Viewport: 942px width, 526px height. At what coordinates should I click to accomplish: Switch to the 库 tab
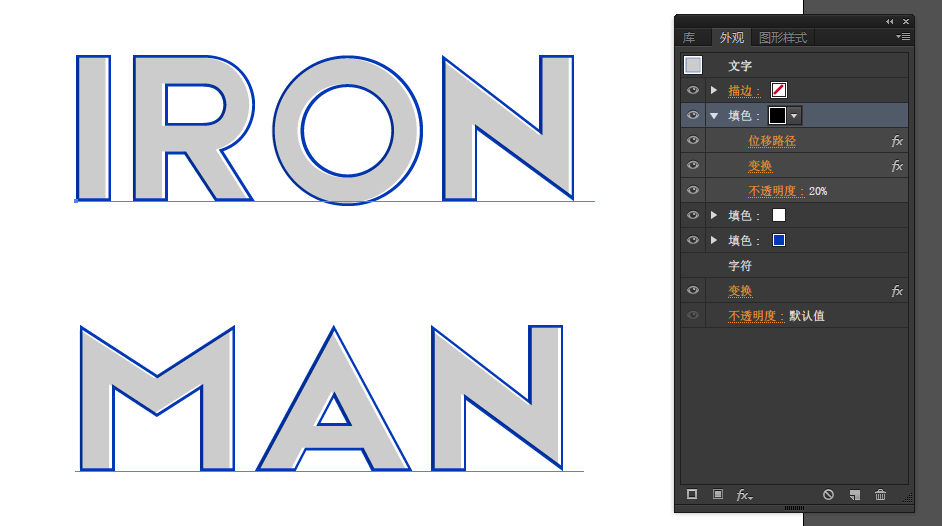689,38
